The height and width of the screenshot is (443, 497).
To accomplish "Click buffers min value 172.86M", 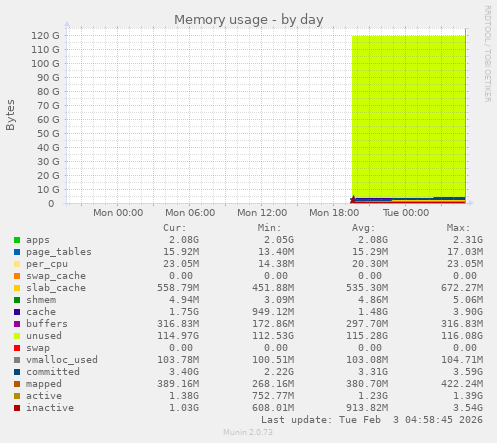I will click(273, 324).
